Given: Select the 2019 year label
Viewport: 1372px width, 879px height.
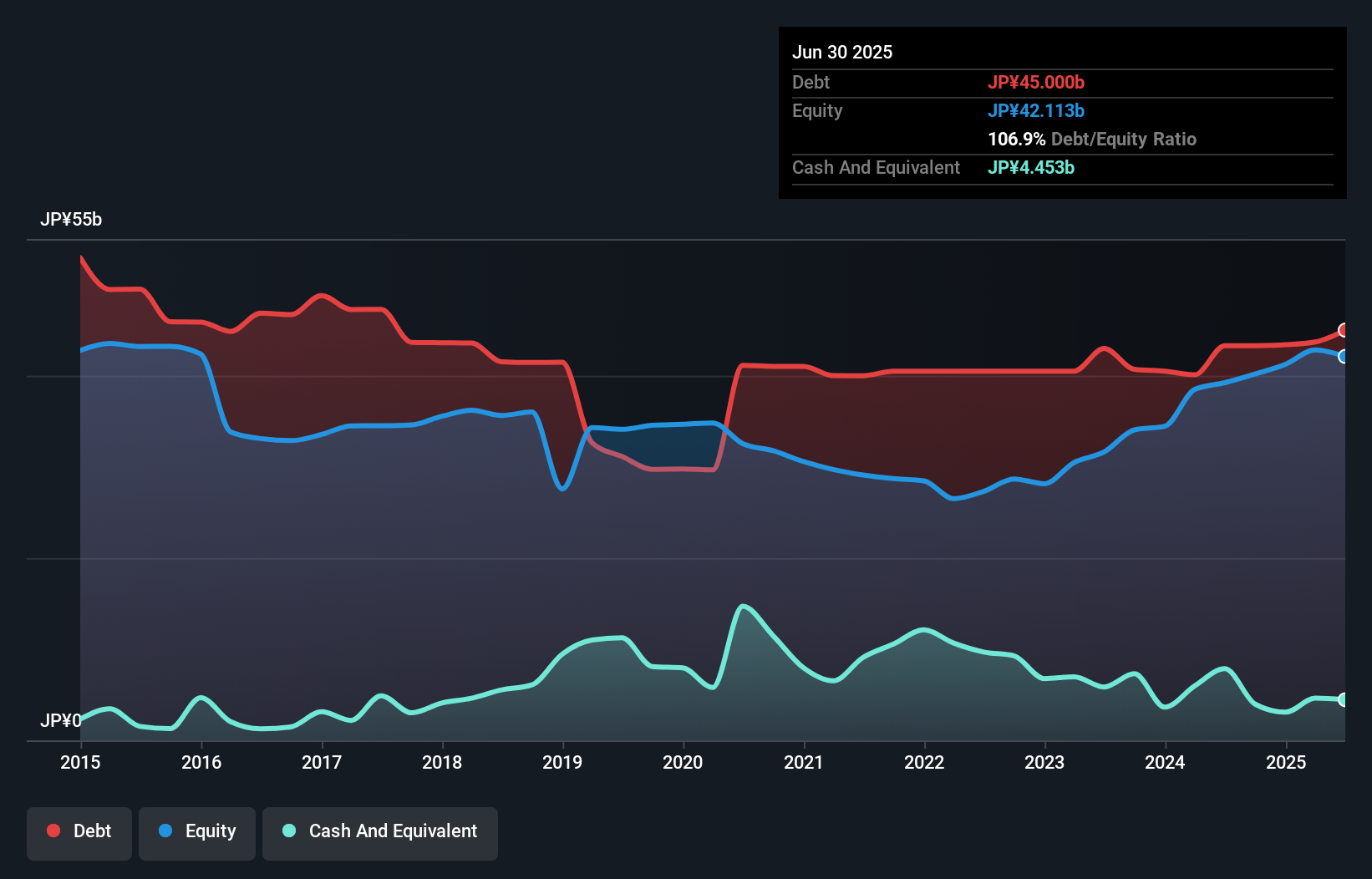Looking at the screenshot, I should pos(562,762).
